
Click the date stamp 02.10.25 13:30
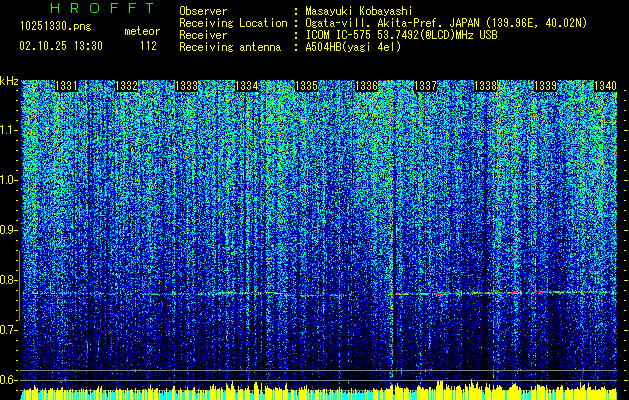(x=61, y=46)
